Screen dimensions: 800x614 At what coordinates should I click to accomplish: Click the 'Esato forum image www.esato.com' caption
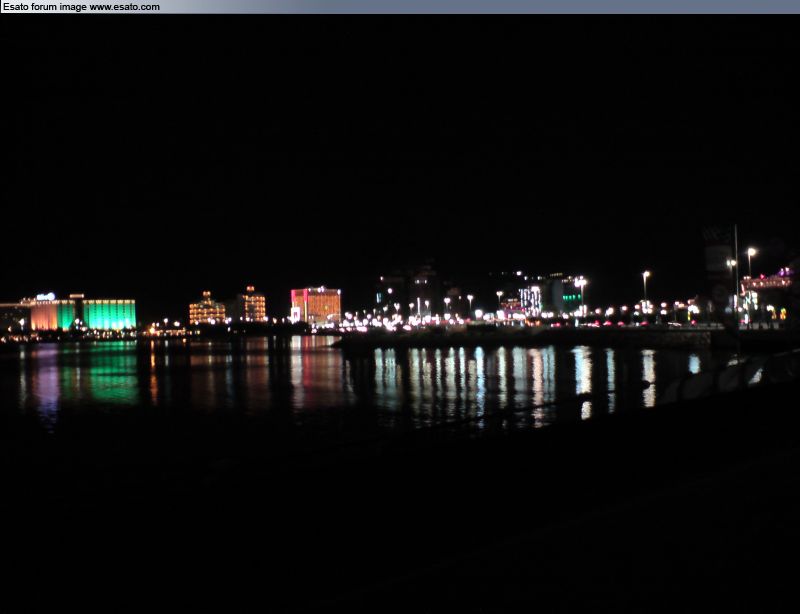point(81,7)
